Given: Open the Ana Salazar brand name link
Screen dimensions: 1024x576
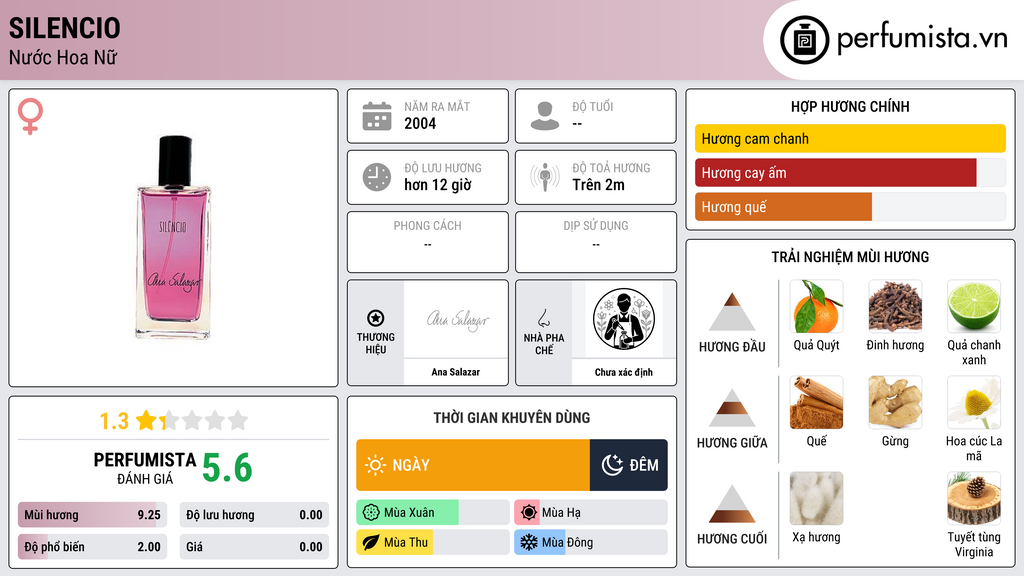Looking at the screenshot, I should (456, 372).
